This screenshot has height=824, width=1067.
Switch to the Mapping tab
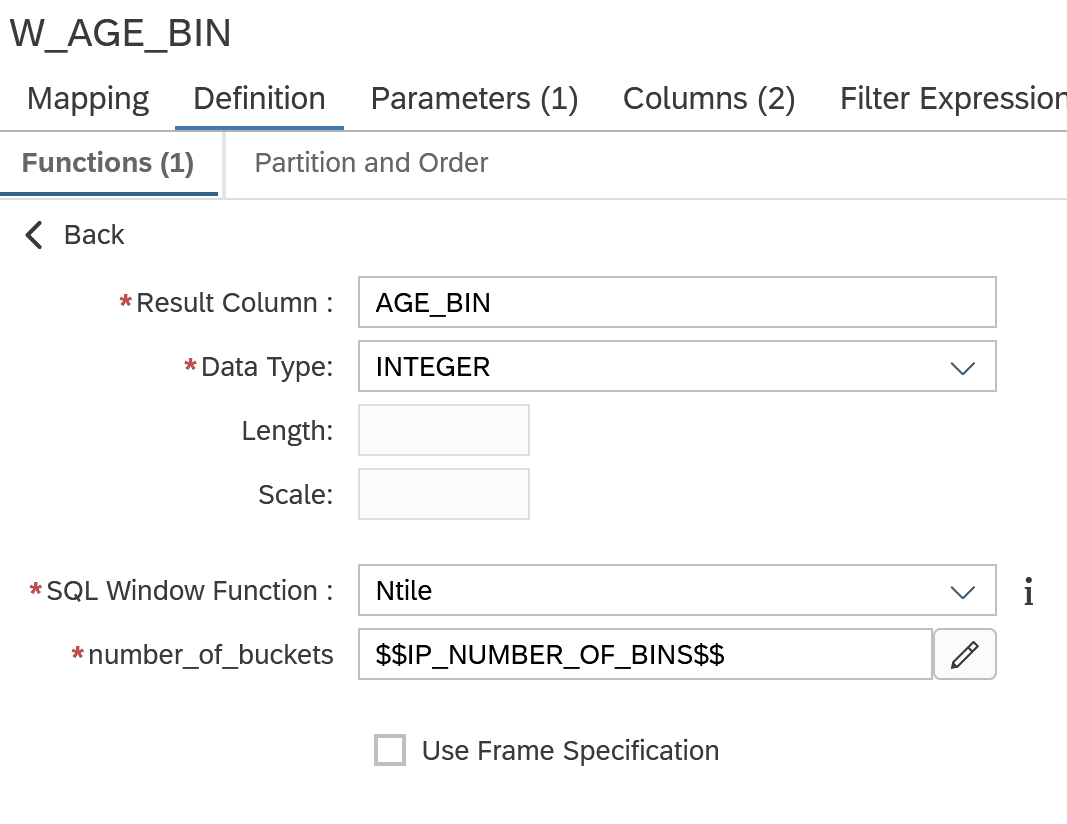(88, 98)
